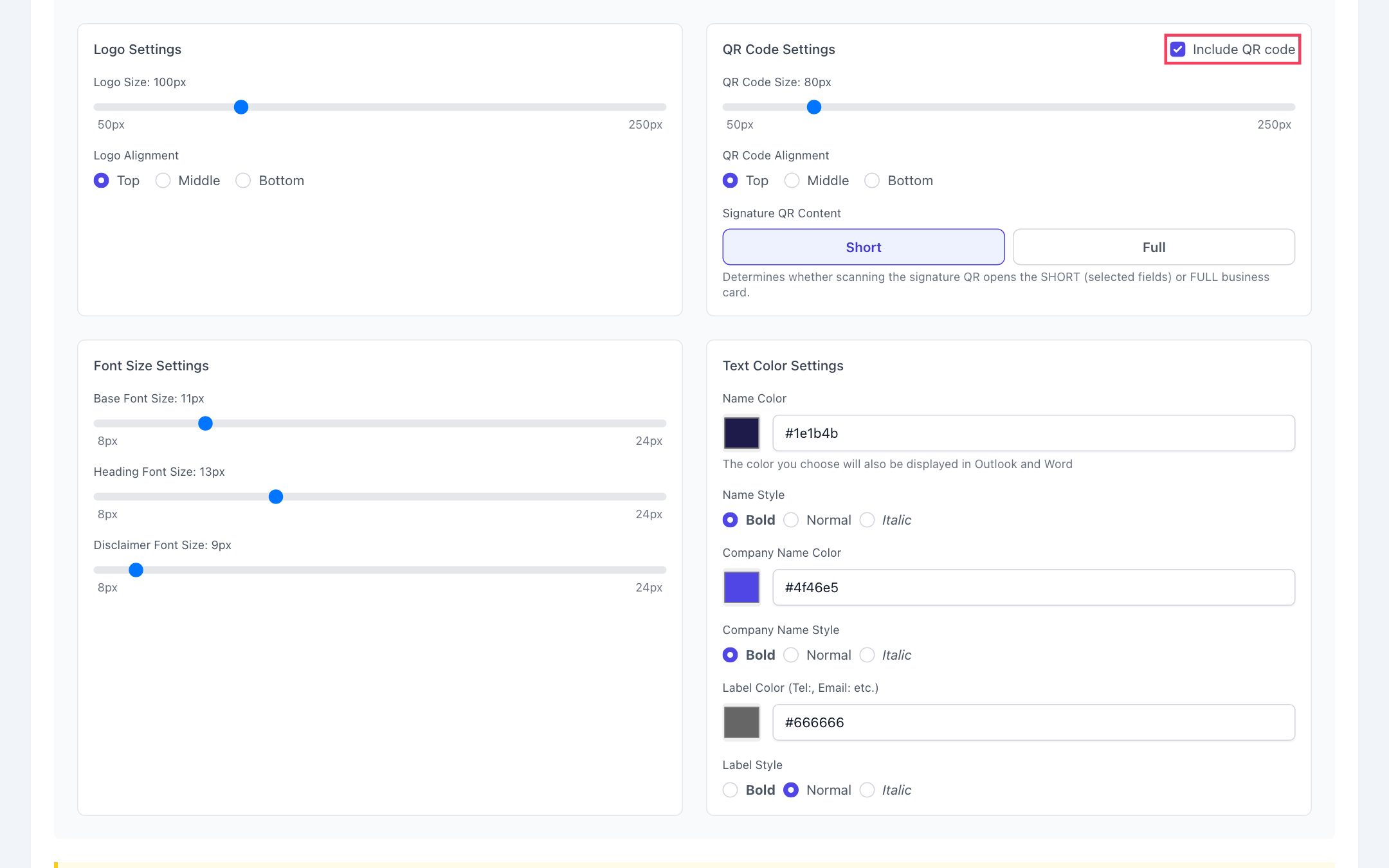Switch signature QR content to Full
The width and height of the screenshot is (1389, 868).
(1154, 247)
